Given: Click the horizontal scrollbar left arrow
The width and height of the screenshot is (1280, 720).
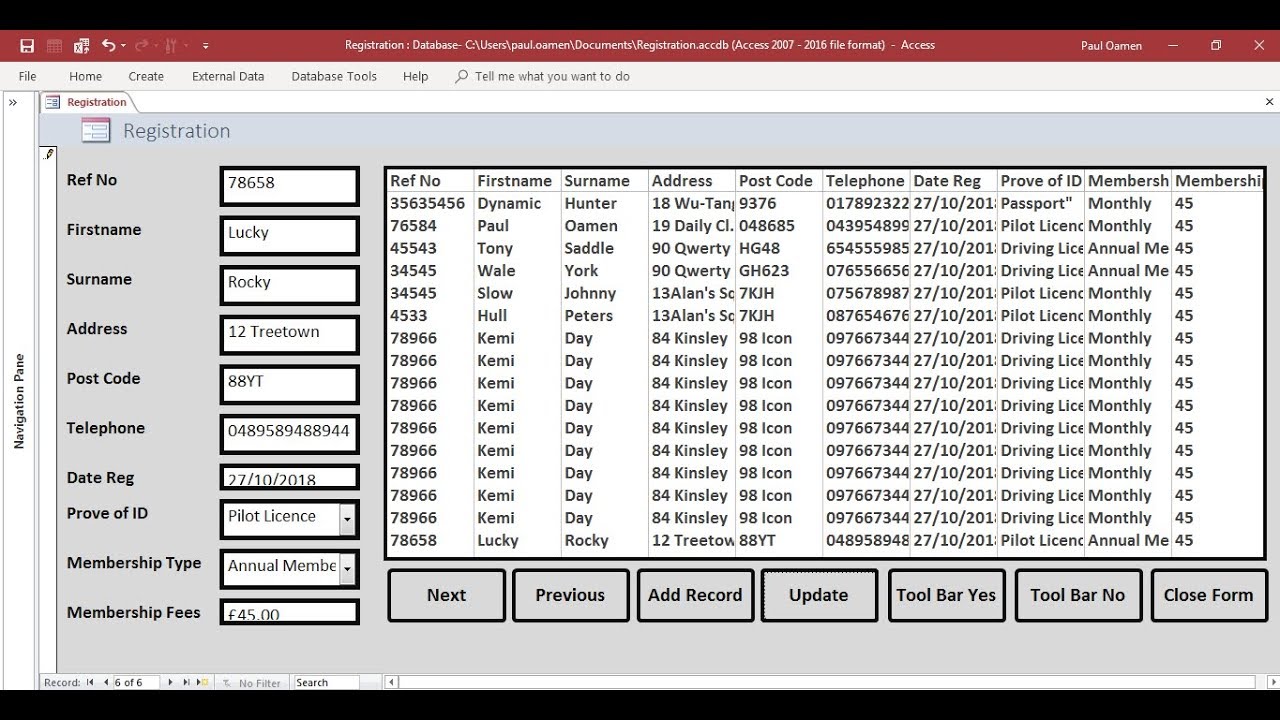Looking at the screenshot, I should 392,682.
